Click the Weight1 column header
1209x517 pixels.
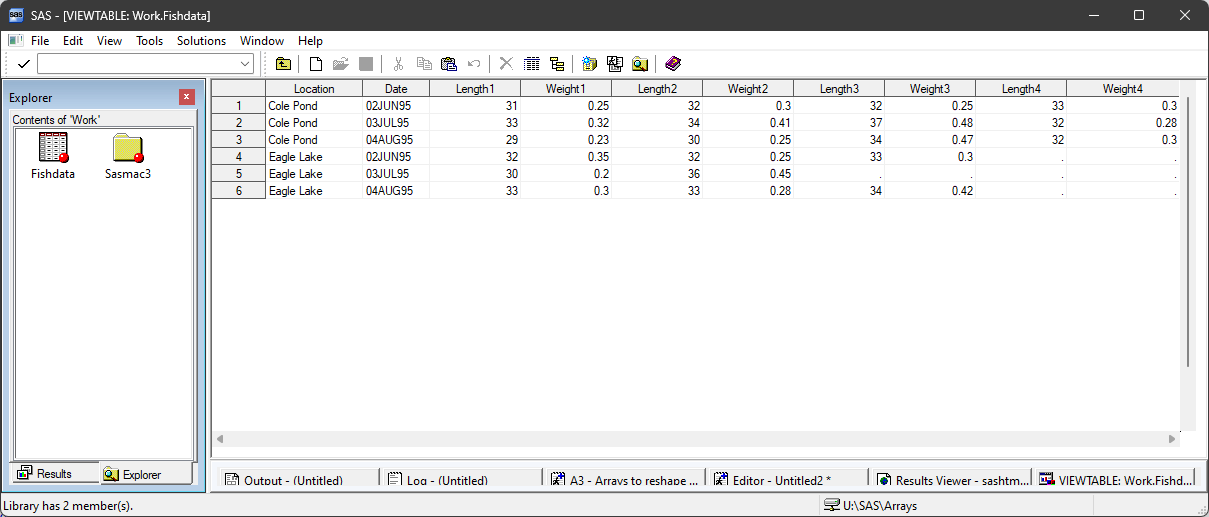tap(565, 89)
